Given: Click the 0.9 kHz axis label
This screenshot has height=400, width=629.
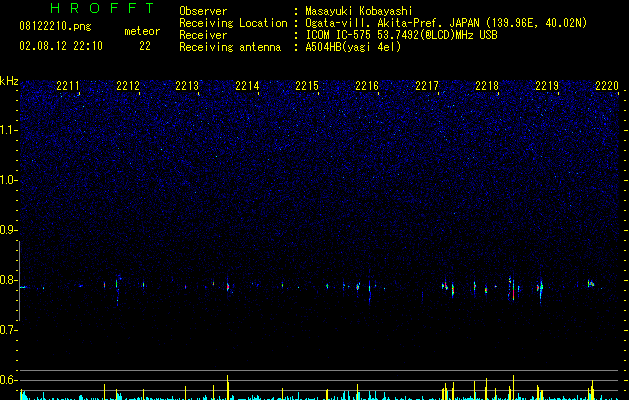Looking at the screenshot, I should [9, 230].
